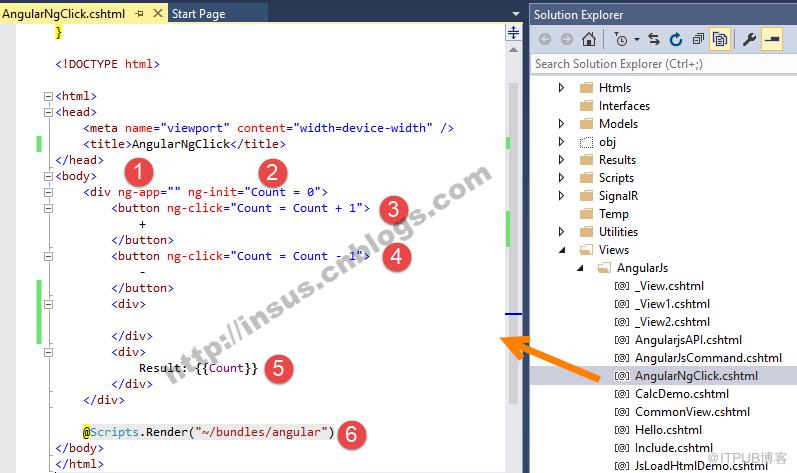
Task: Expand the Htmls folder
Action: click(561, 87)
